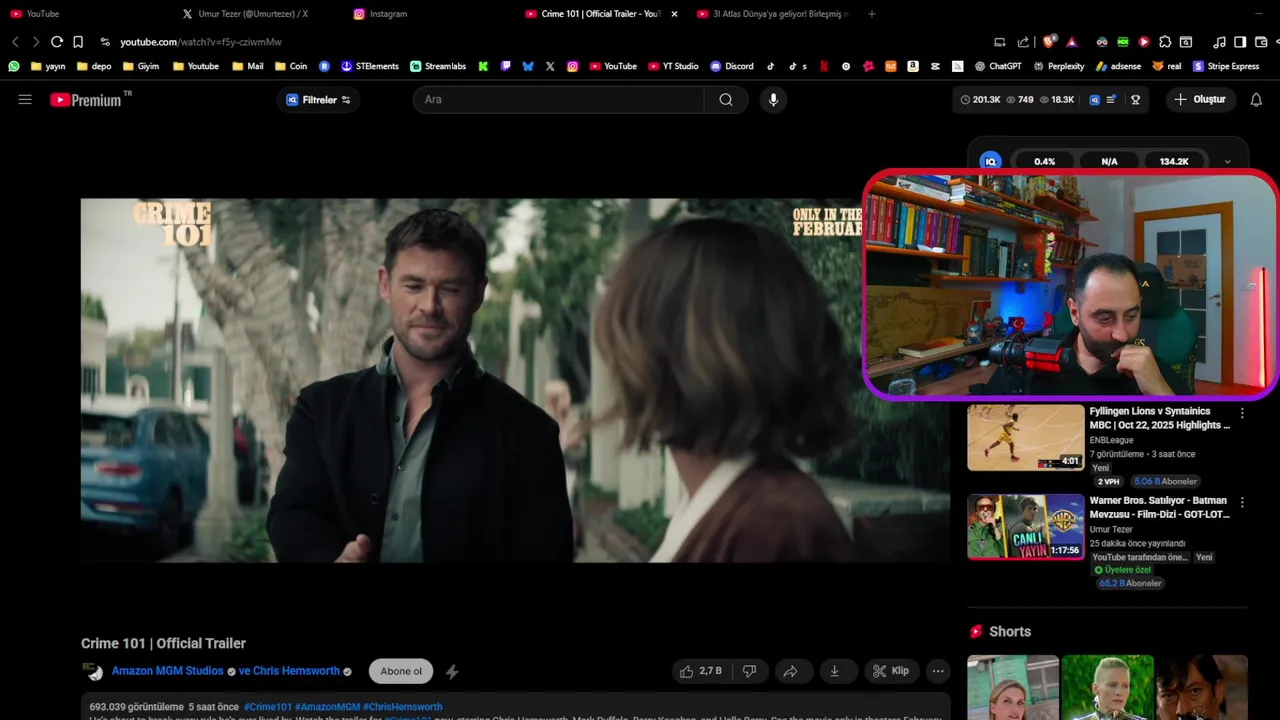The width and height of the screenshot is (1280, 720).
Task: Open the YT Studio bookmark
Action: (674, 66)
